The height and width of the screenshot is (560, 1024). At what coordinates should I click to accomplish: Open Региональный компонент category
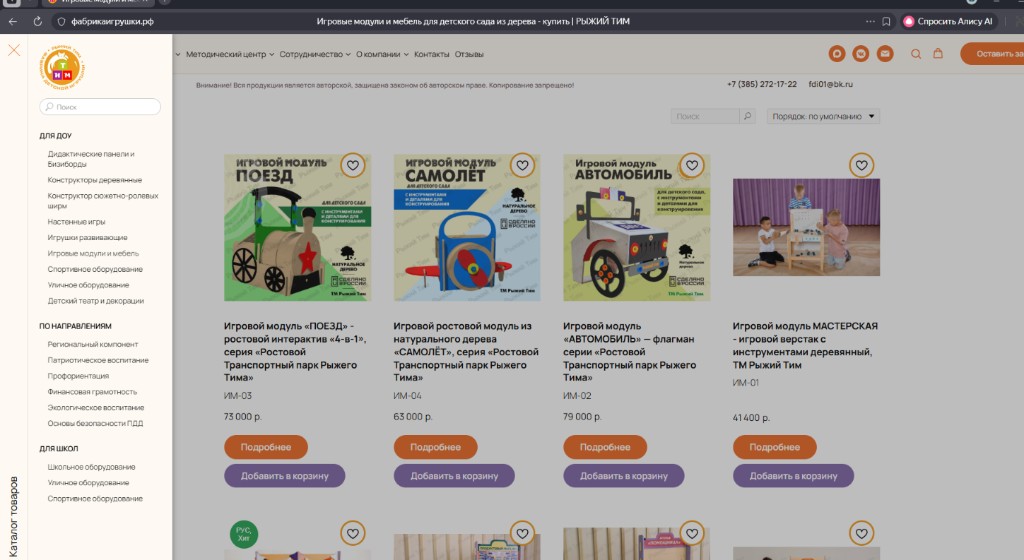click(x=93, y=344)
